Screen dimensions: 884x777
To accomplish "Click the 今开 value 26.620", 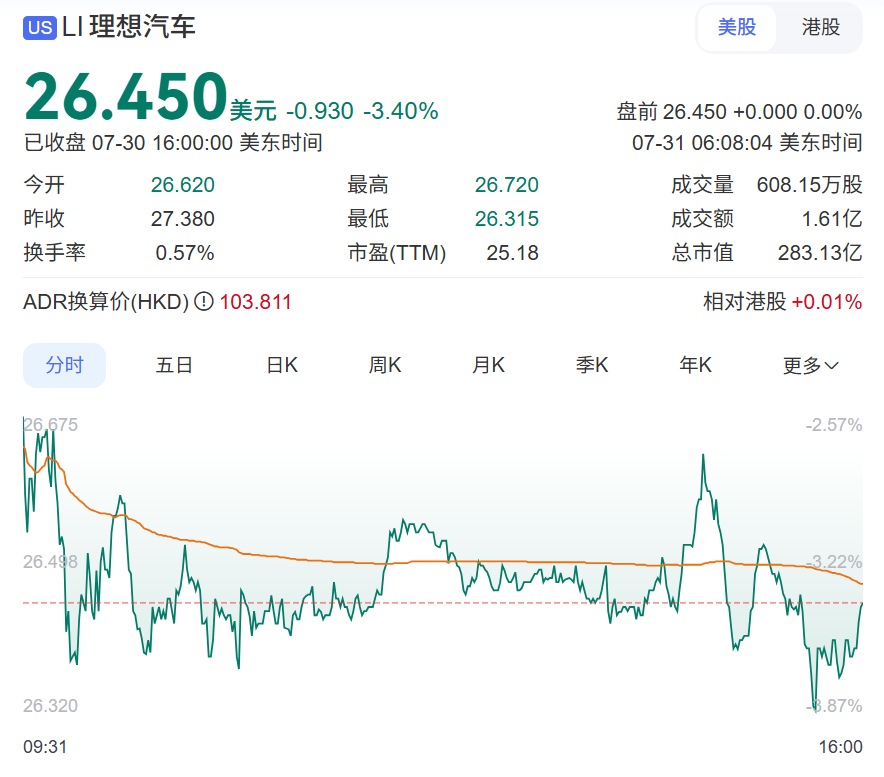I will [x=183, y=185].
